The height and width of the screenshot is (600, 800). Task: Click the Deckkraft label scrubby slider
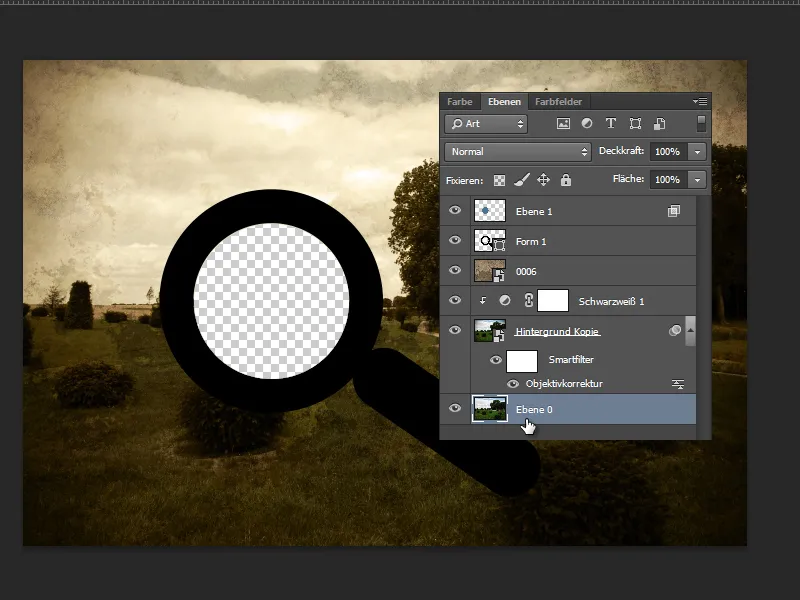pyautogui.click(x=621, y=151)
